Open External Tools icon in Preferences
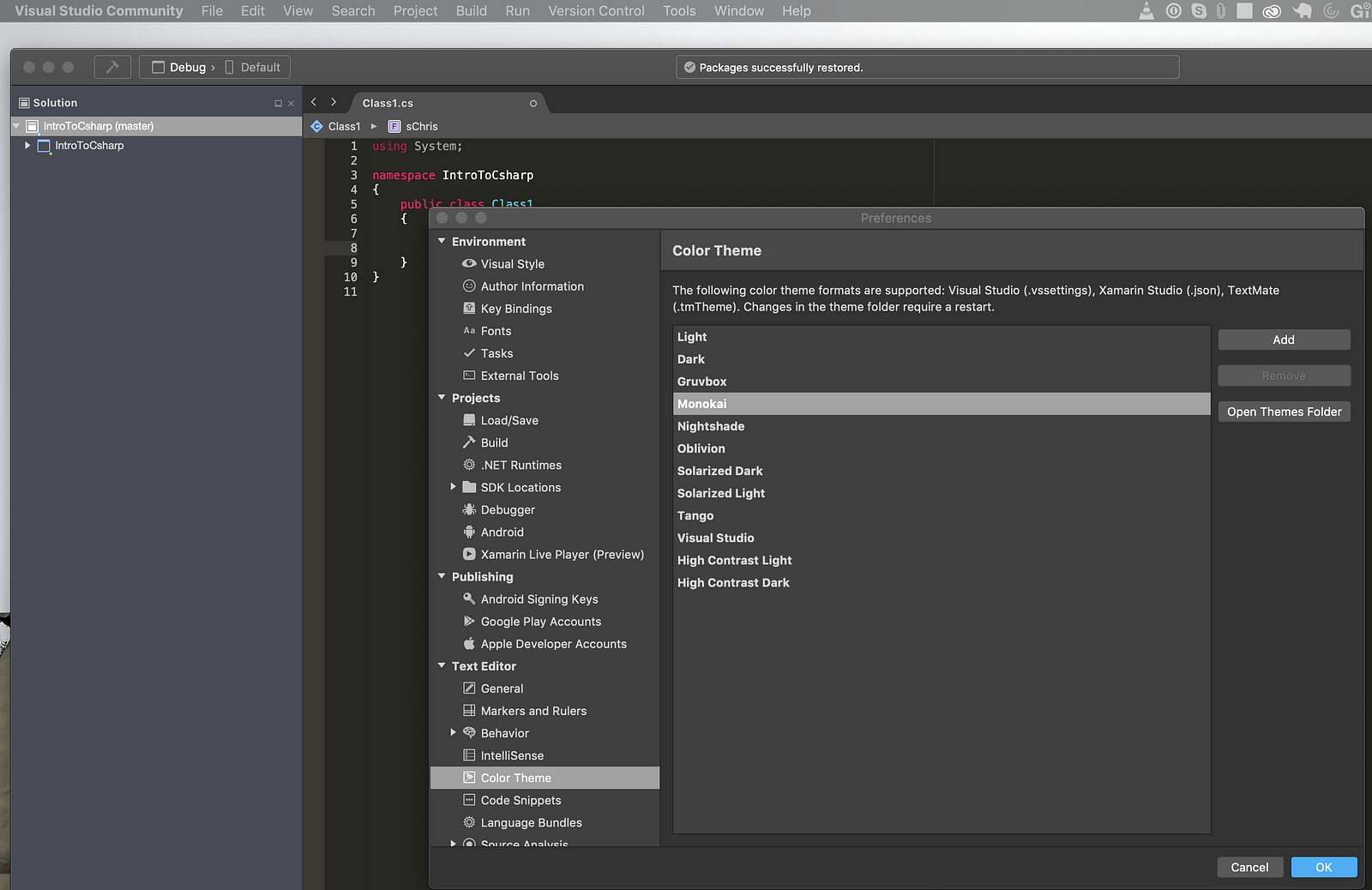Viewport: 1372px width, 890px height. [469, 375]
